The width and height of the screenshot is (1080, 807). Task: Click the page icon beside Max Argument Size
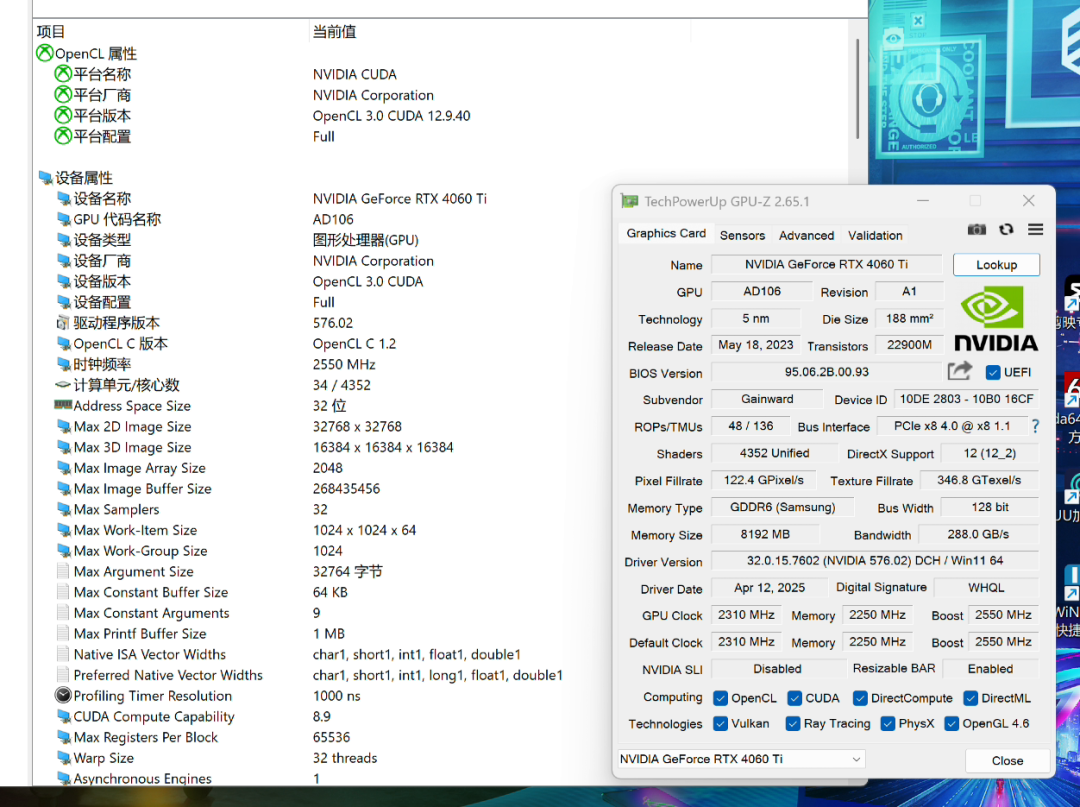[63, 572]
